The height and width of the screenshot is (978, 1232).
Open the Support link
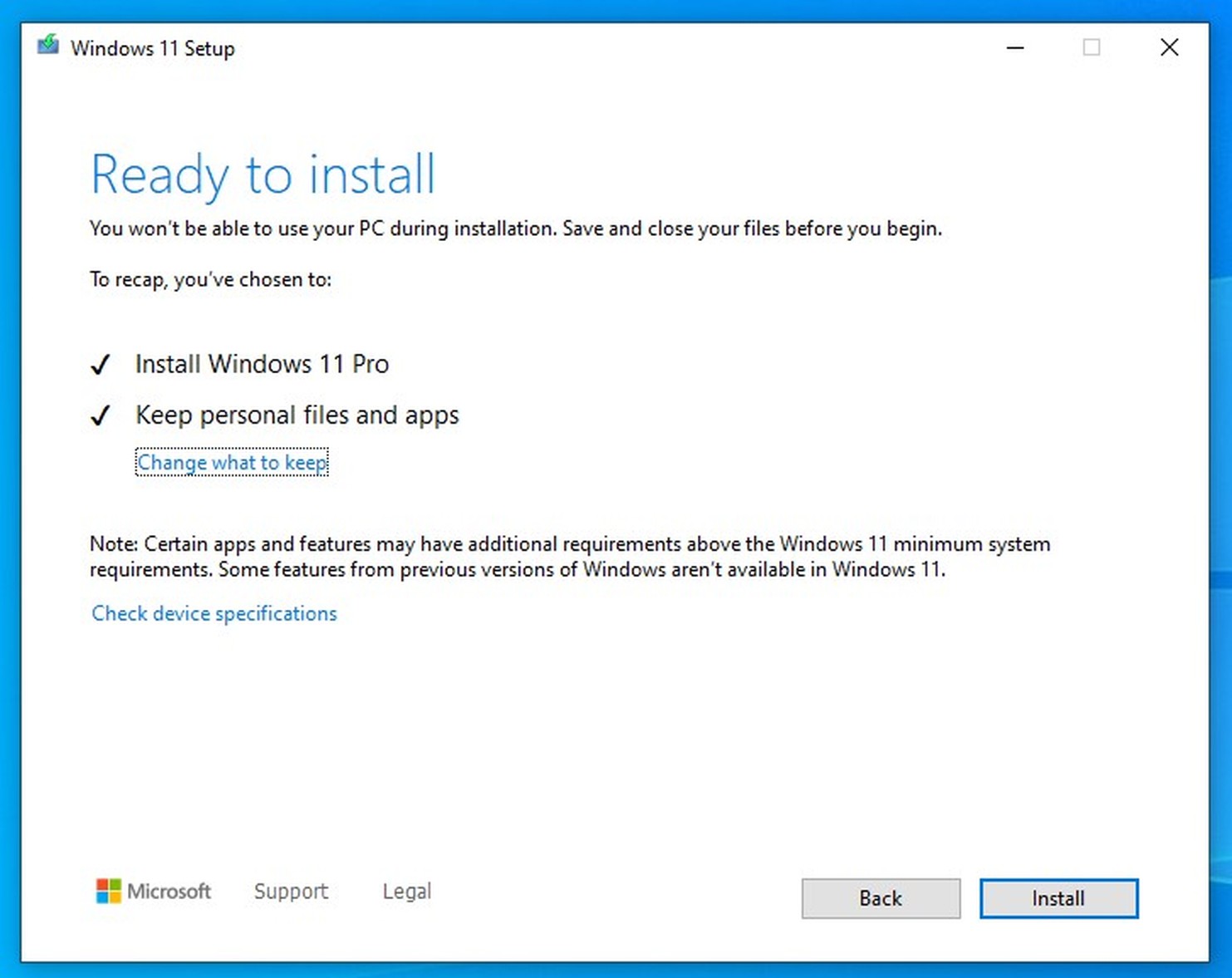(x=291, y=891)
